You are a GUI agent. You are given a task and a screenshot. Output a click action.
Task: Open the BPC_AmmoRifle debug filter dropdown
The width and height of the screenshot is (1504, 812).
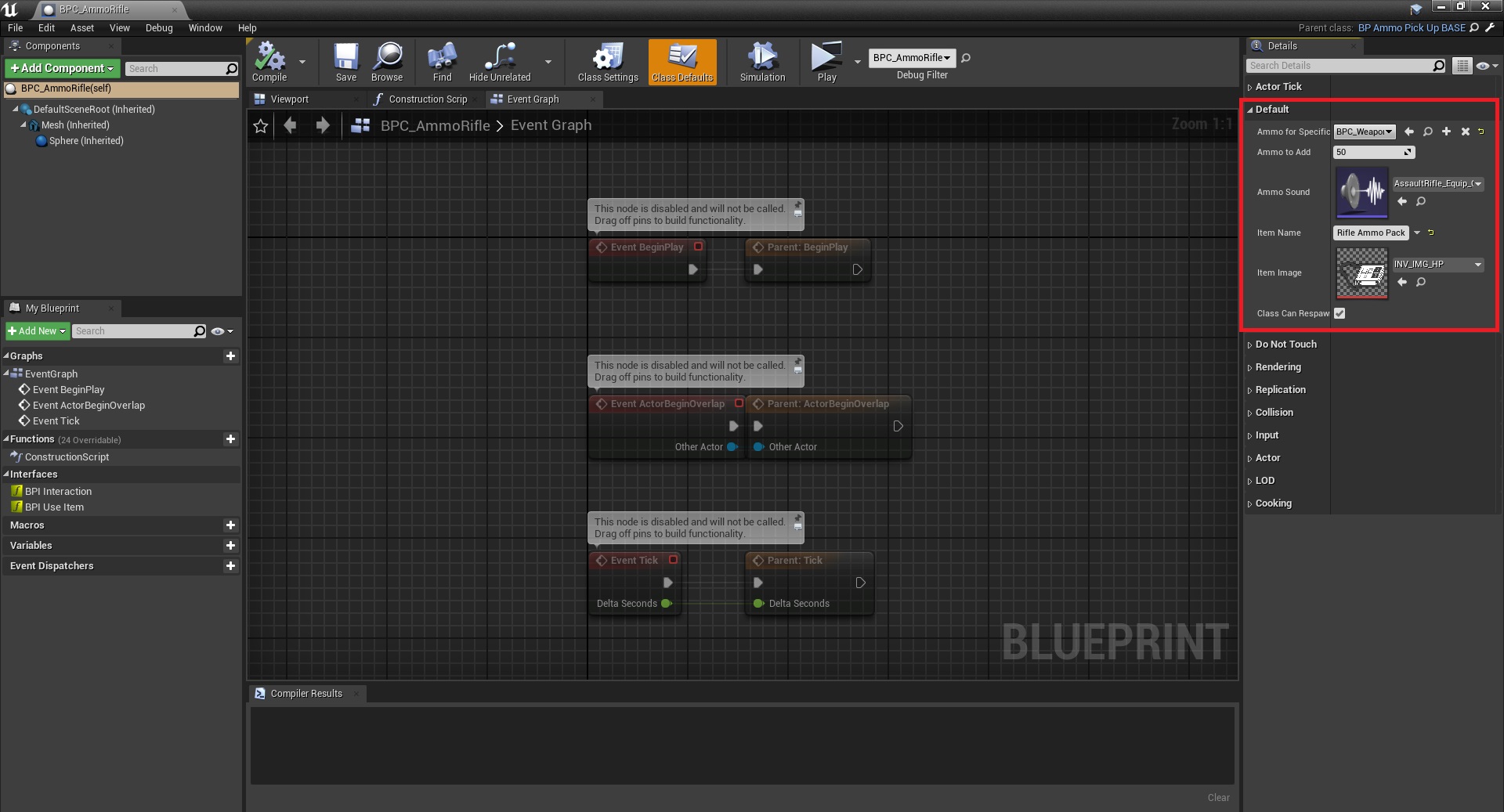pyautogui.click(x=912, y=58)
